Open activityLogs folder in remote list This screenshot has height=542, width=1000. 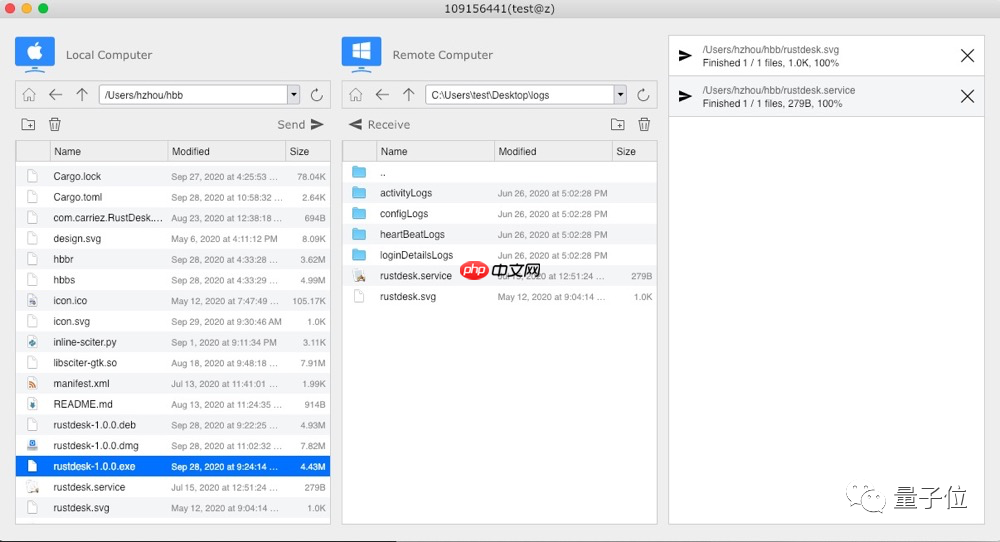point(499,193)
